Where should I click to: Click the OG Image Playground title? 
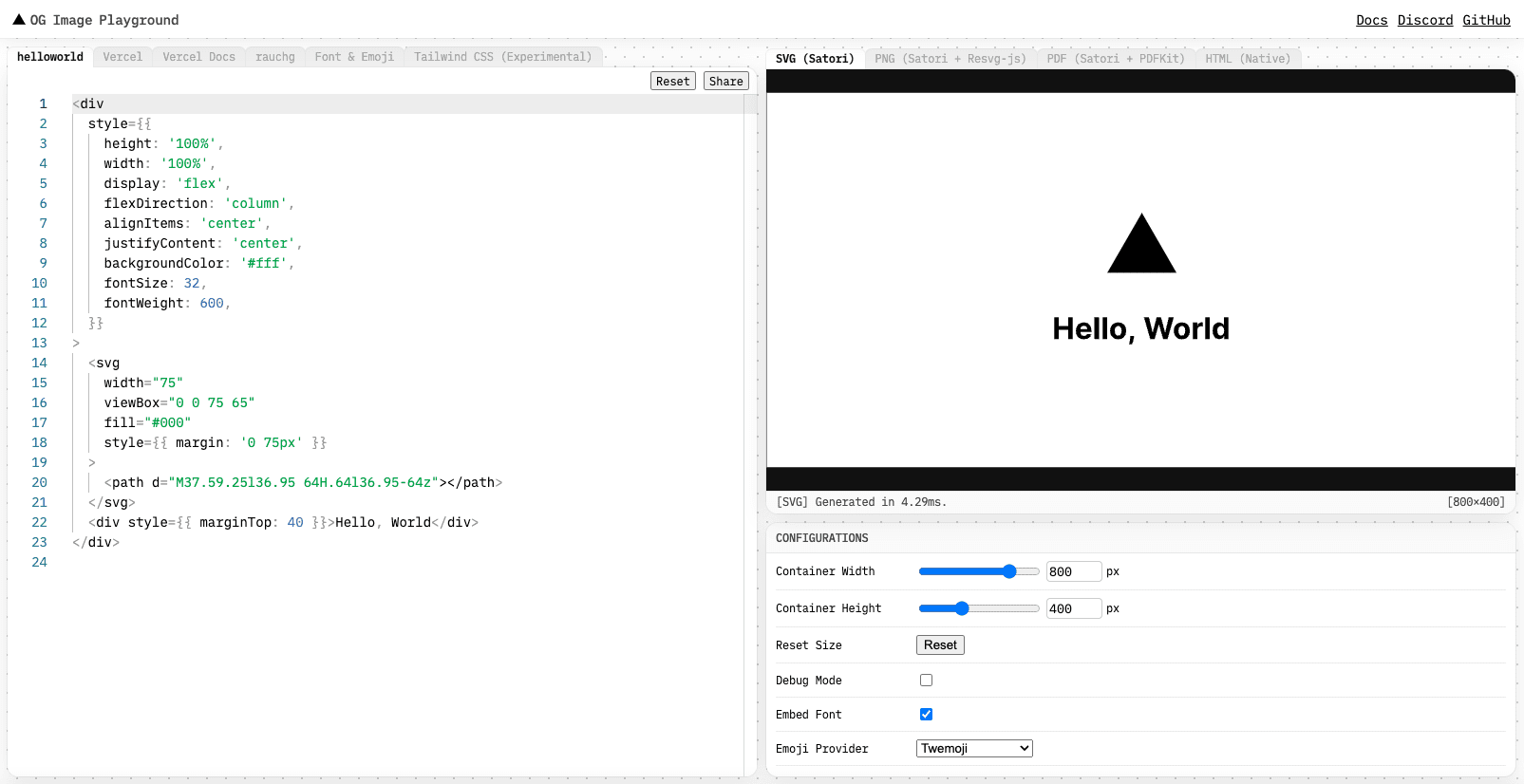tap(104, 20)
